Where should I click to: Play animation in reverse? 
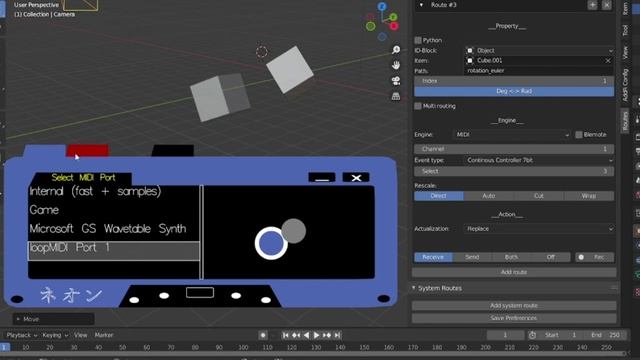click(306, 335)
